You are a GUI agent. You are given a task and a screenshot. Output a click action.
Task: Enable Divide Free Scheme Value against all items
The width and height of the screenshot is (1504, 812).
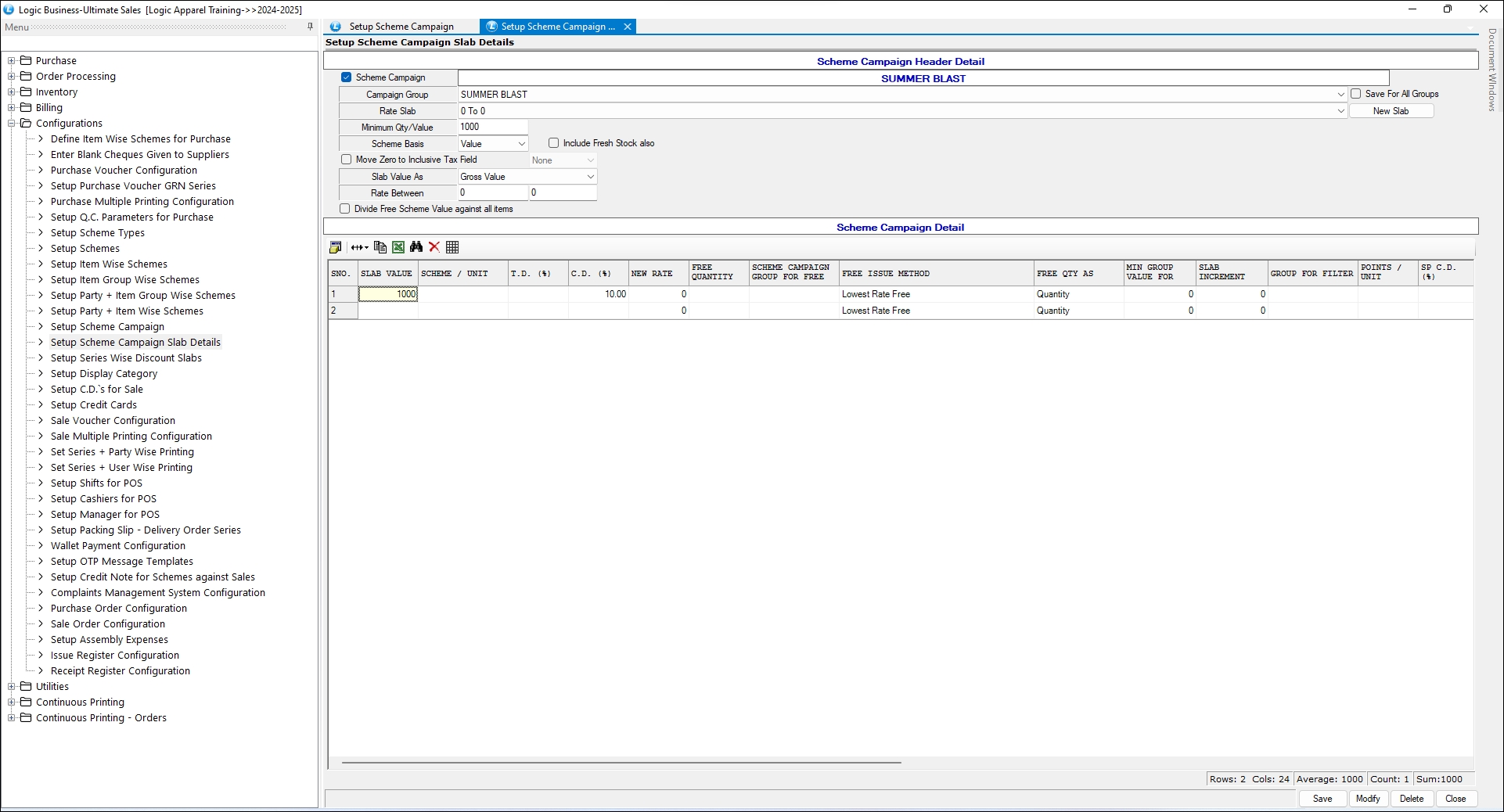(x=345, y=209)
